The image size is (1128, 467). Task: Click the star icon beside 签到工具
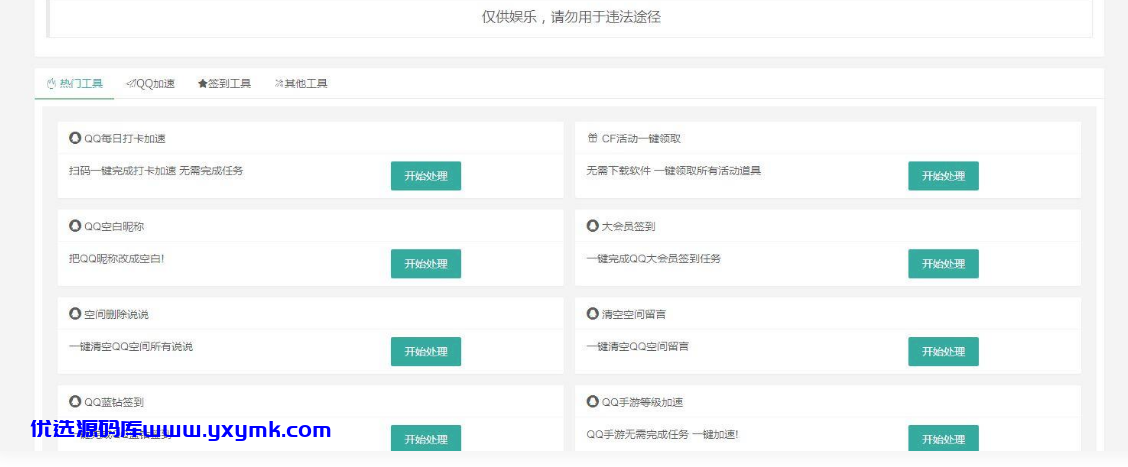pos(203,83)
